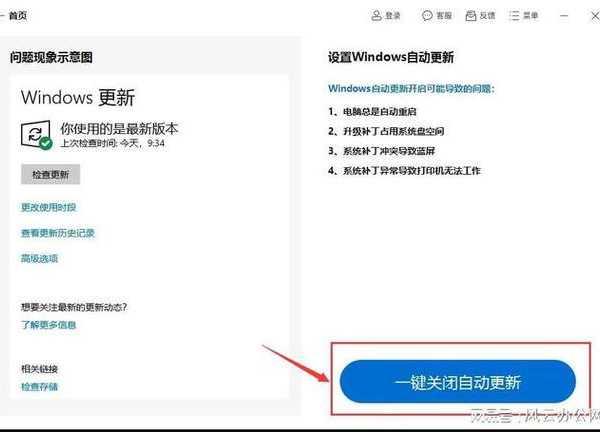Click the 设置Windows自动更新 heading

coord(391,57)
